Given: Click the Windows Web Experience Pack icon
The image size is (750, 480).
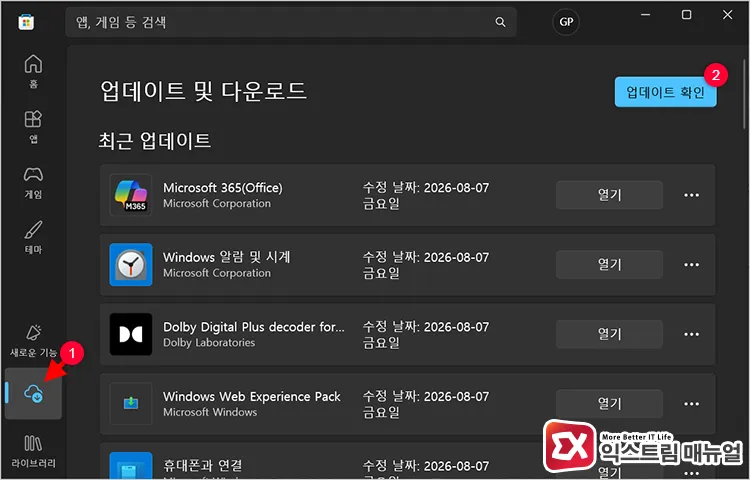Looking at the screenshot, I should [x=131, y=404].
